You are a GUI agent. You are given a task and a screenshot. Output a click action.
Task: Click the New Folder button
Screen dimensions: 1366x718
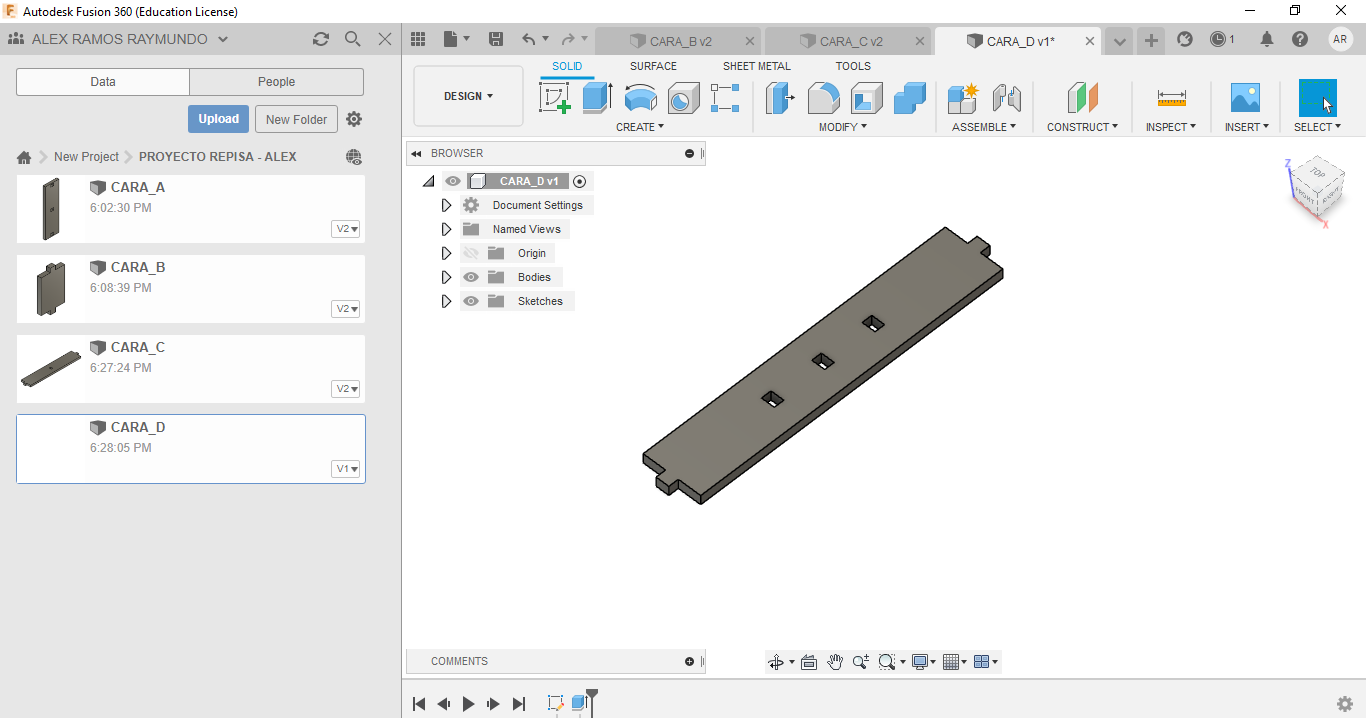pyautogui.click(x=296, y=119)
